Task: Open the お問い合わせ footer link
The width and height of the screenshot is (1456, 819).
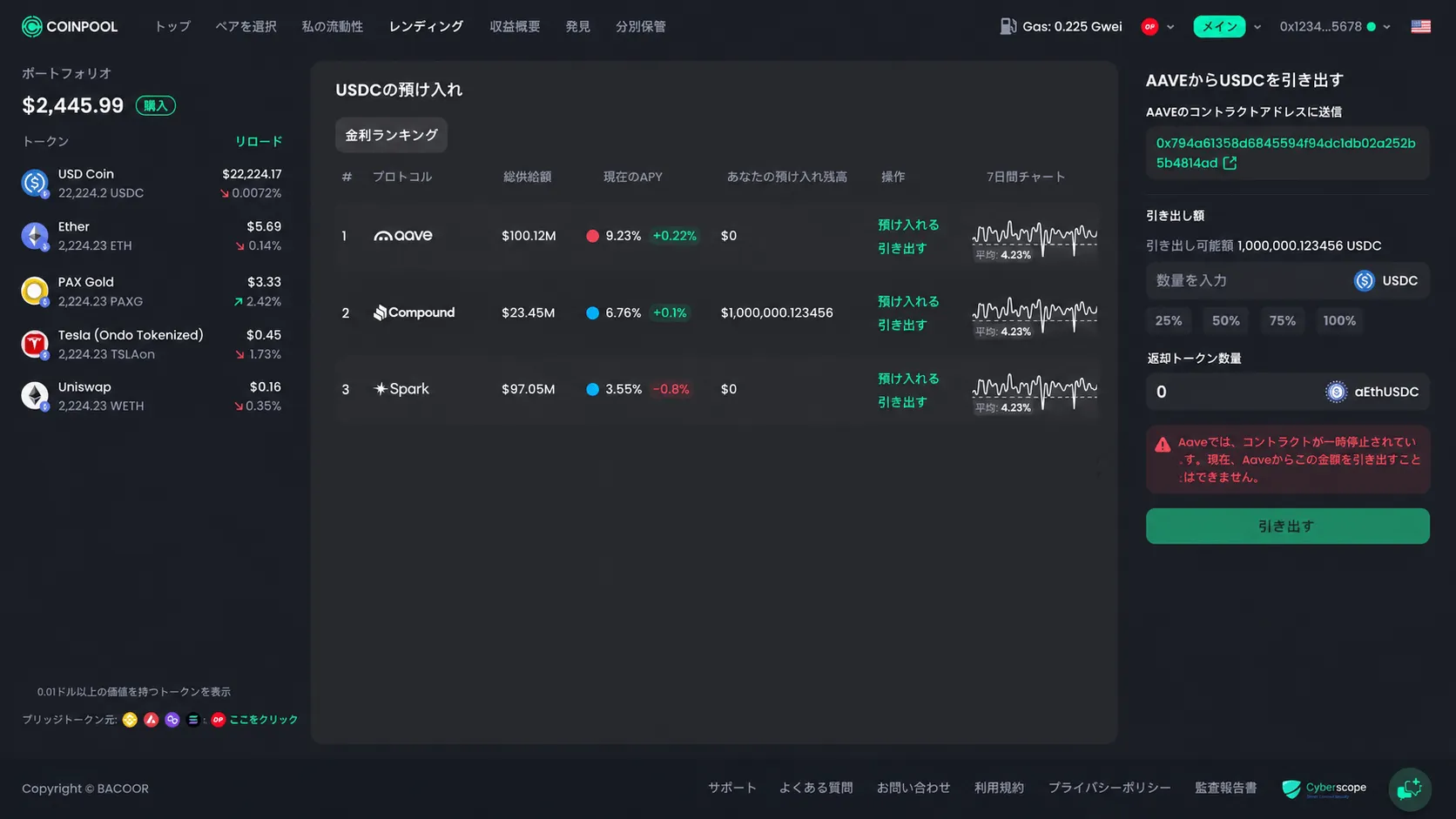Action: [913, 789]
